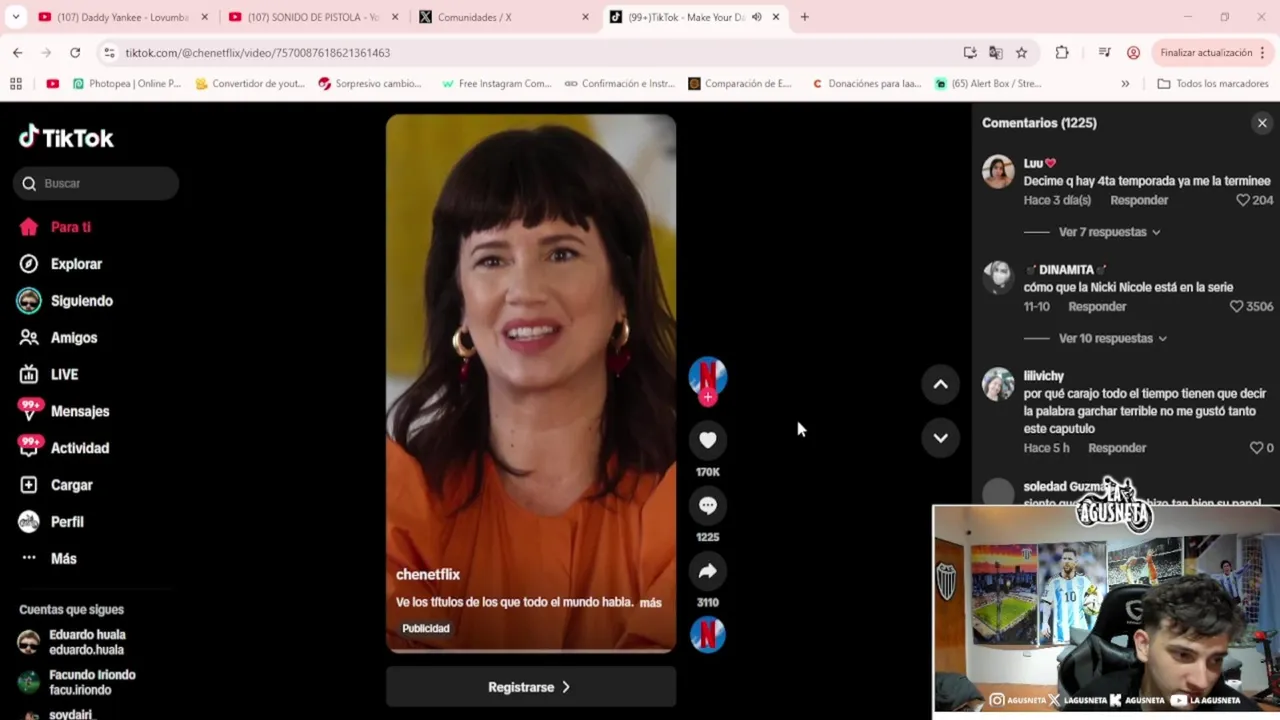Open Facundo Iriondo followed account
This screenshot has height=720, width=1280.
(x=77, y=682)
